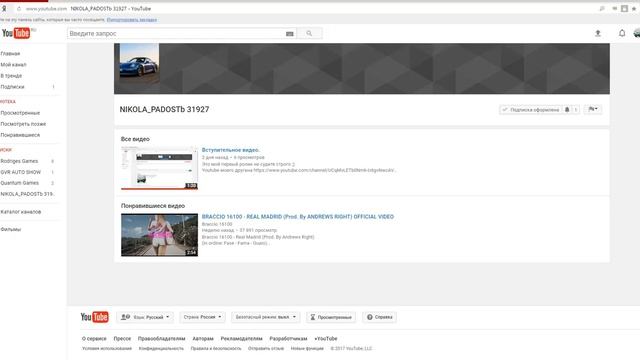Open Условия использования footer link
The height and width of the screenshot is (360, 640).
coord(107,349)
